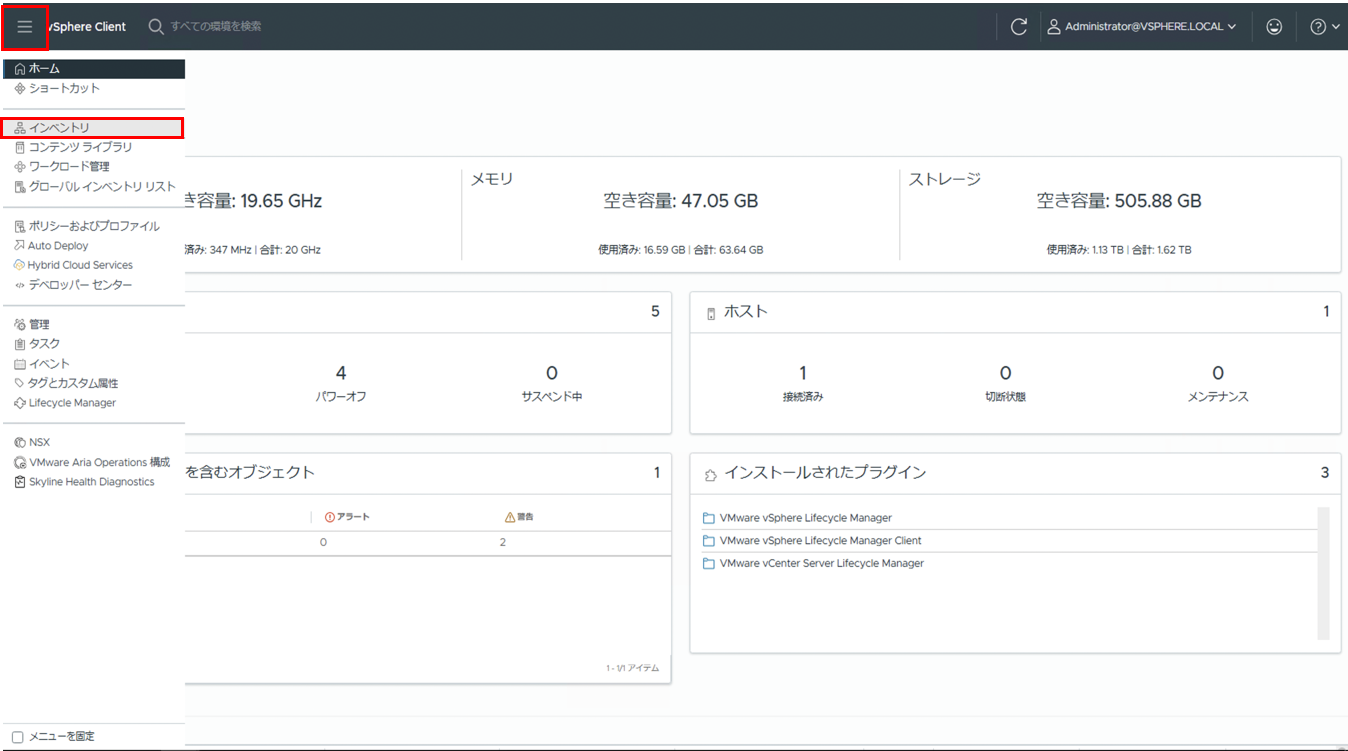Screen dimensions: 1348x751
Task: Click the search magnifier icon
Action: pyautogui.click(x=156, y=27)
